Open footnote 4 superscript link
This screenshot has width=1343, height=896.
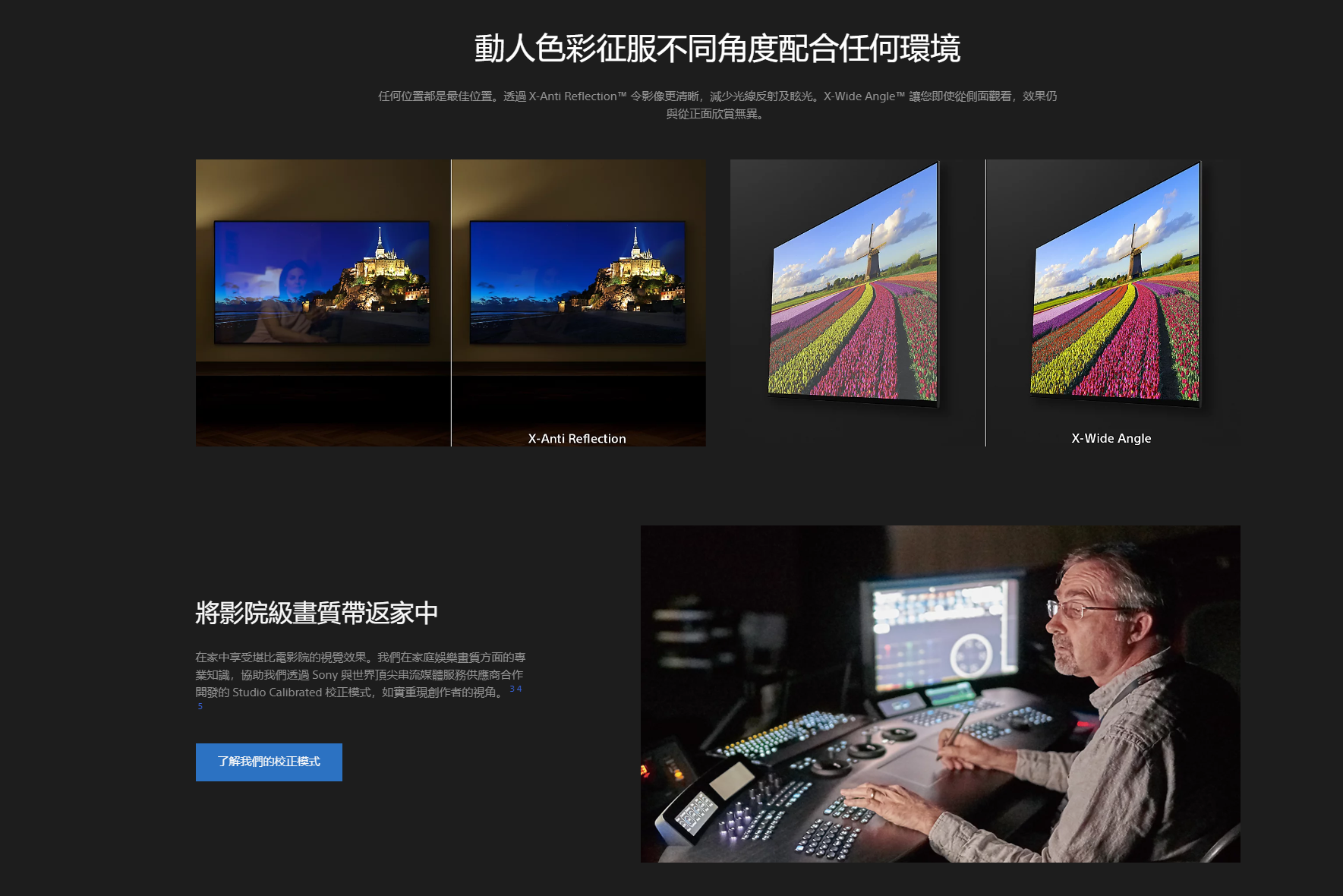point(519,689)
